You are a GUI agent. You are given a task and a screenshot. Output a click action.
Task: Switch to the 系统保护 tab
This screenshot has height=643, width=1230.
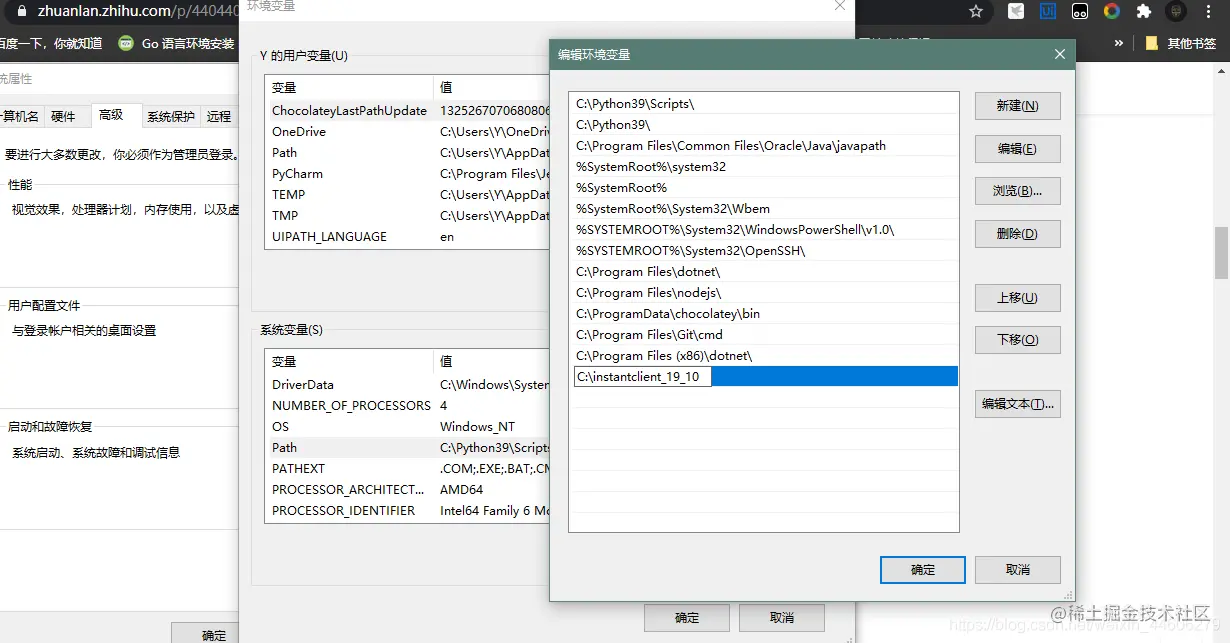coord(171,117)
